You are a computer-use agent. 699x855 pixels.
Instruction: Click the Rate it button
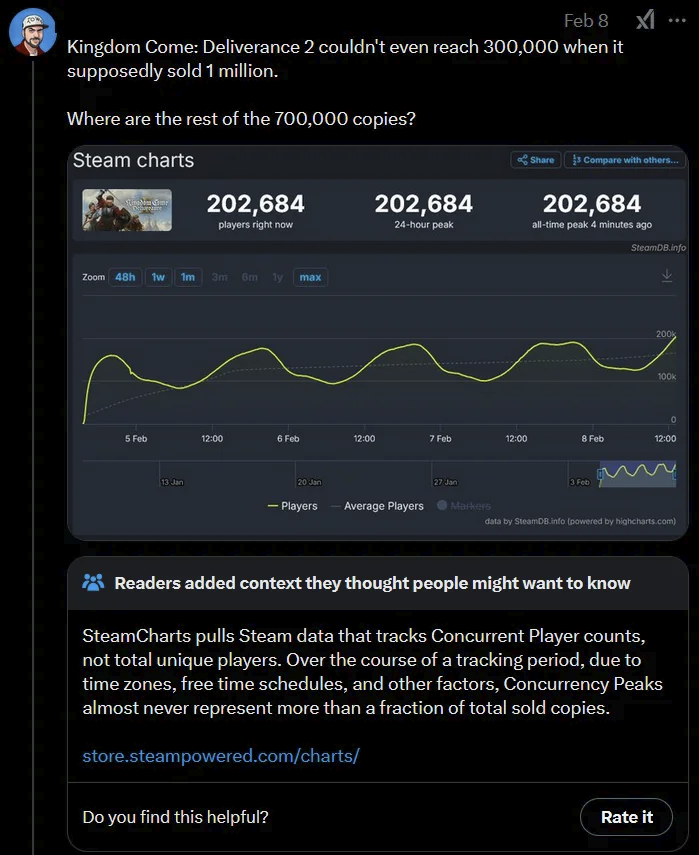point(626,817)
